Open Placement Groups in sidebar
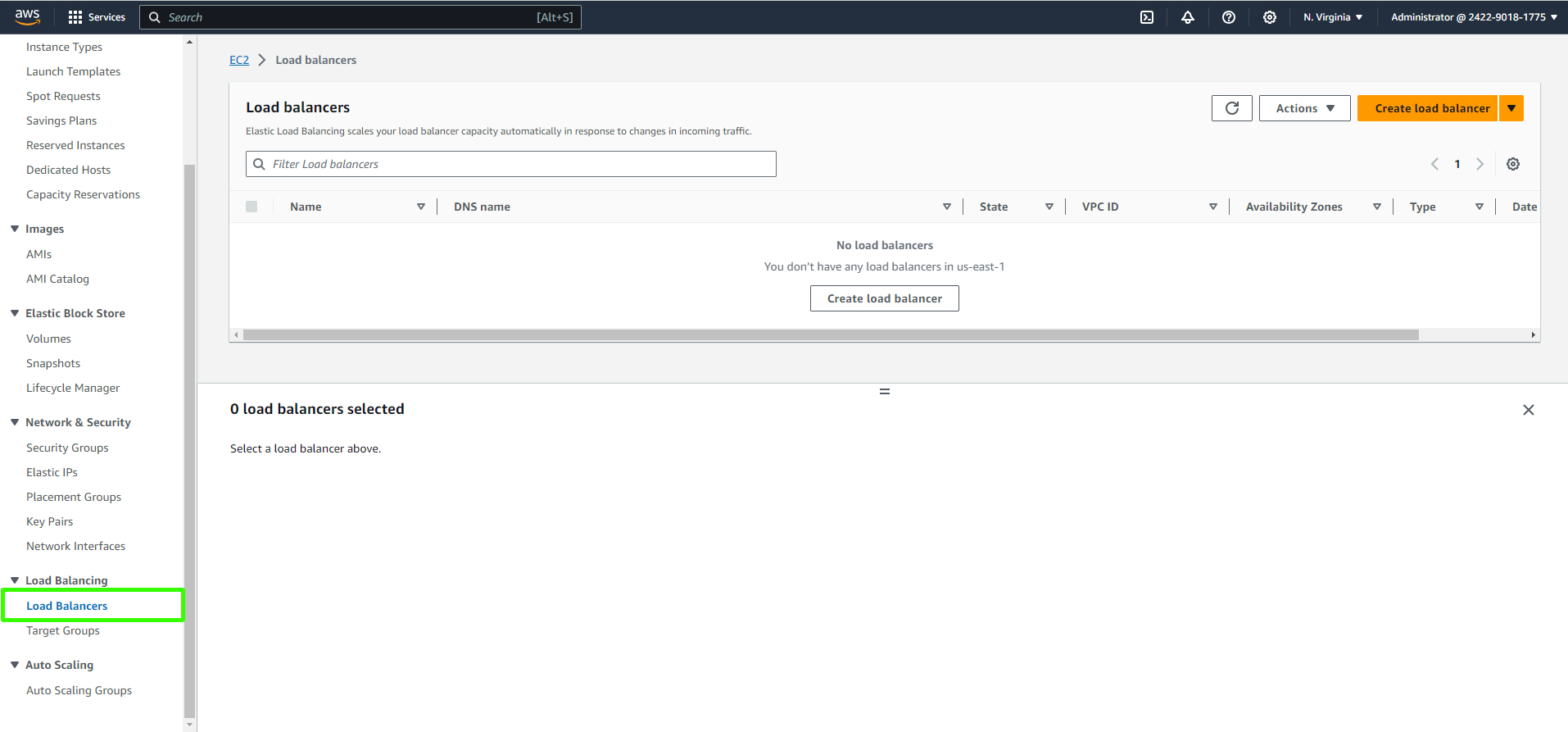Image resolution: width=1568 pixels, height=732 pixels. pos(74,497)
